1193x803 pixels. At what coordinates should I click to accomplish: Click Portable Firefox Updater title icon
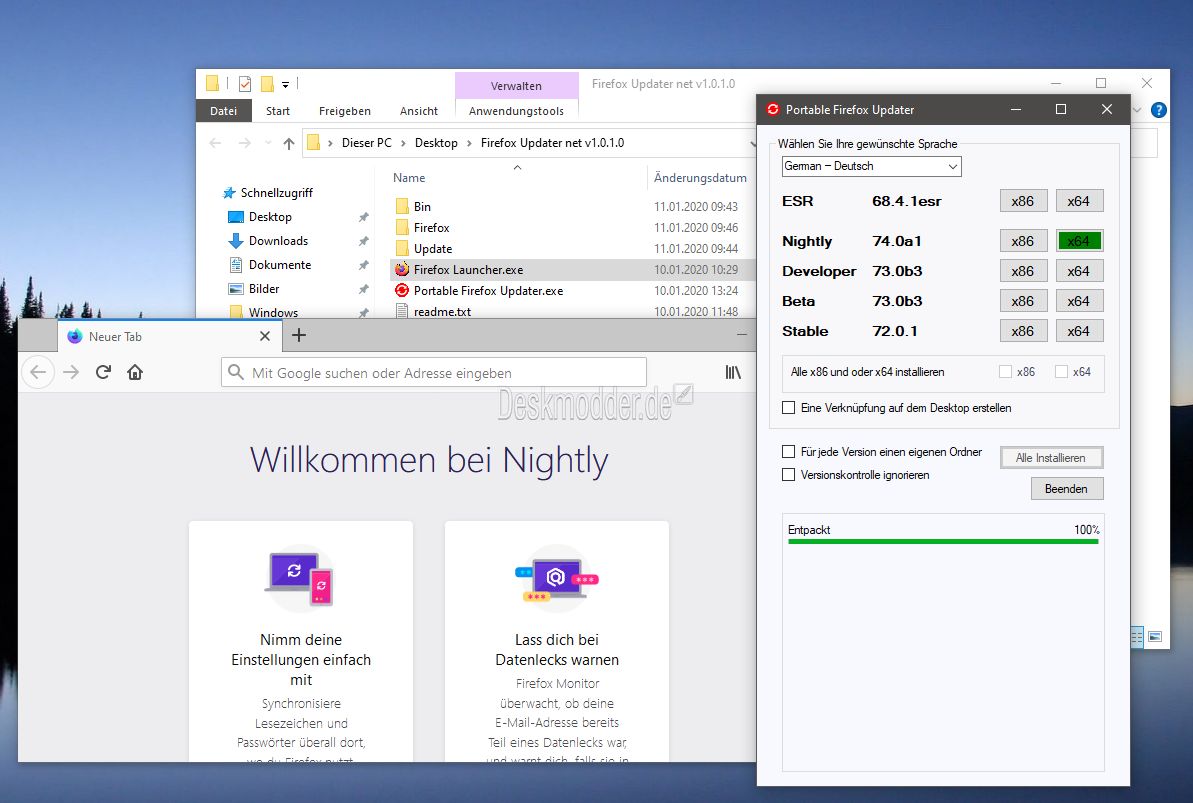pos(773,110)
